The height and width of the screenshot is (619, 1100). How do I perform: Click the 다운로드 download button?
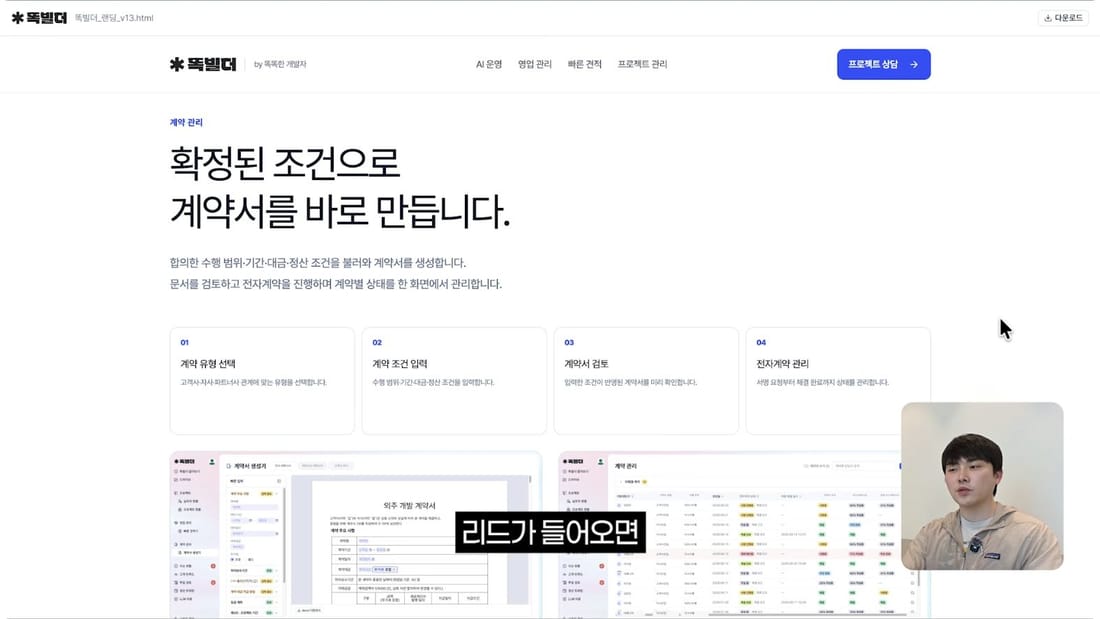tap(1063, 18)
